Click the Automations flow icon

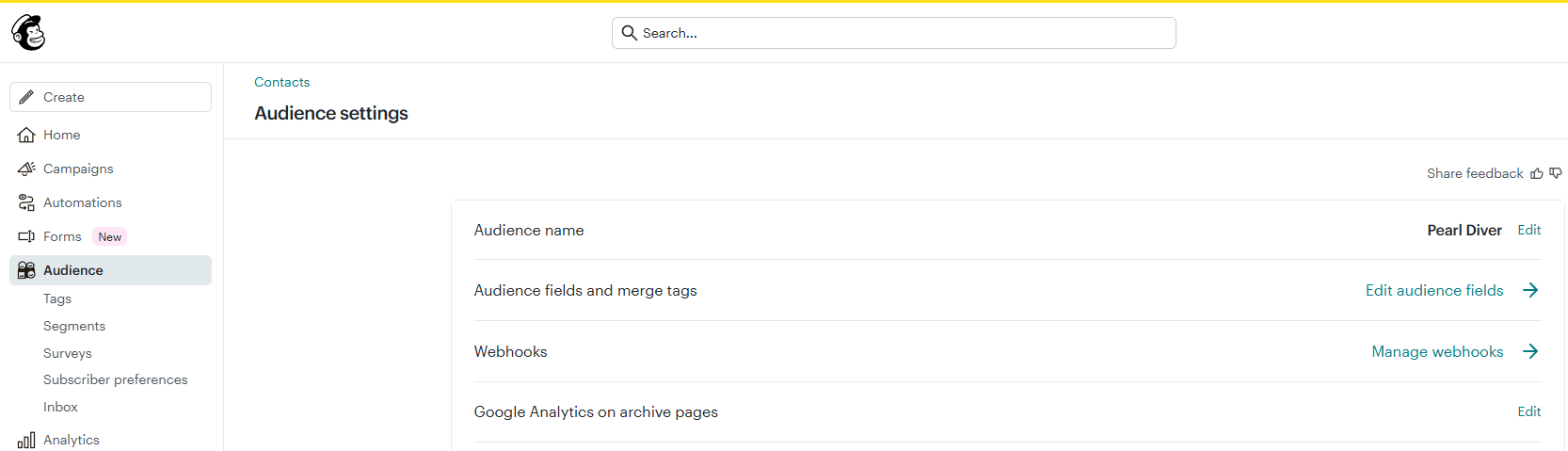[26, 202]
